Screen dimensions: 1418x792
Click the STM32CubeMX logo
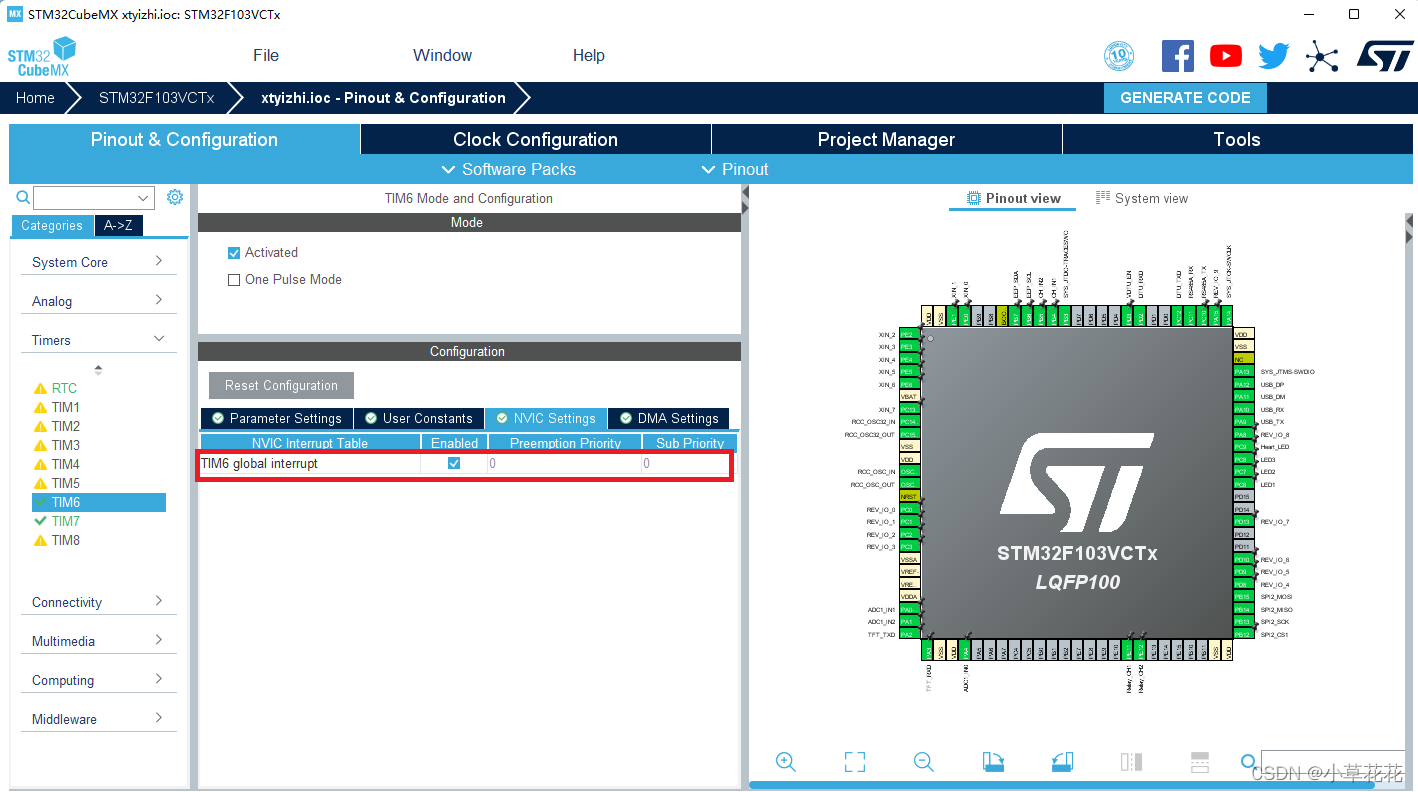[x=43, y=57]
